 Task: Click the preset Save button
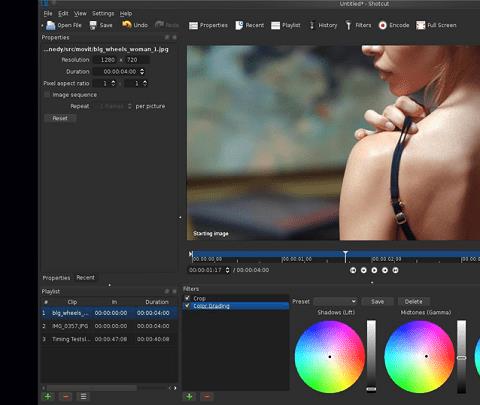(377, 301)
